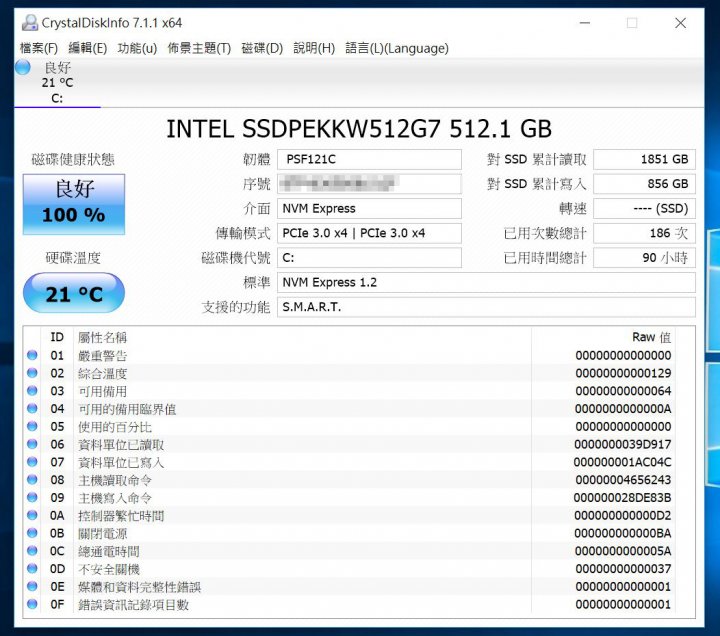This screenshot has width=720, height=636.
Task: Click the standard field NVM Express 1.2
Action: pyautogui.click(x=486, y=282)
